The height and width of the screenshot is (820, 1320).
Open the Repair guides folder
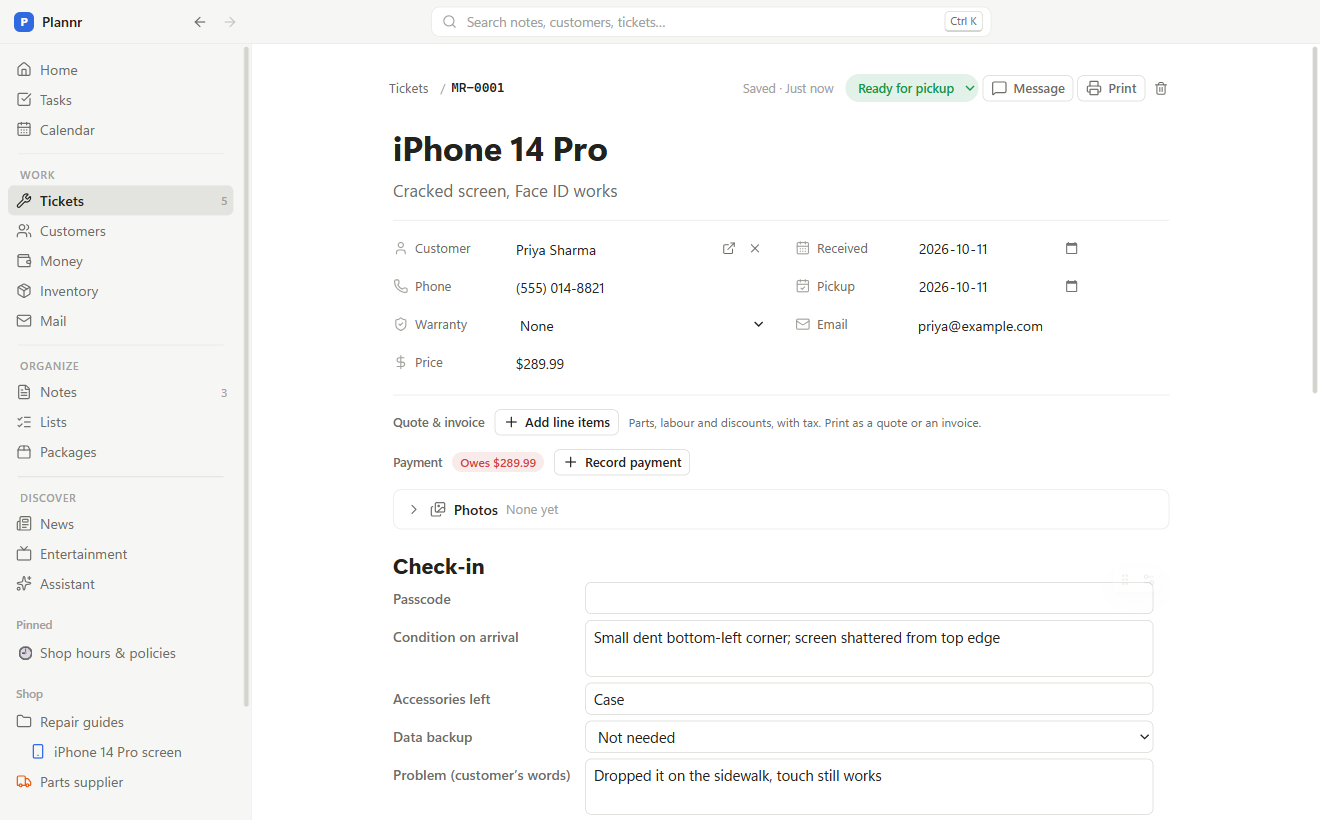121,722
